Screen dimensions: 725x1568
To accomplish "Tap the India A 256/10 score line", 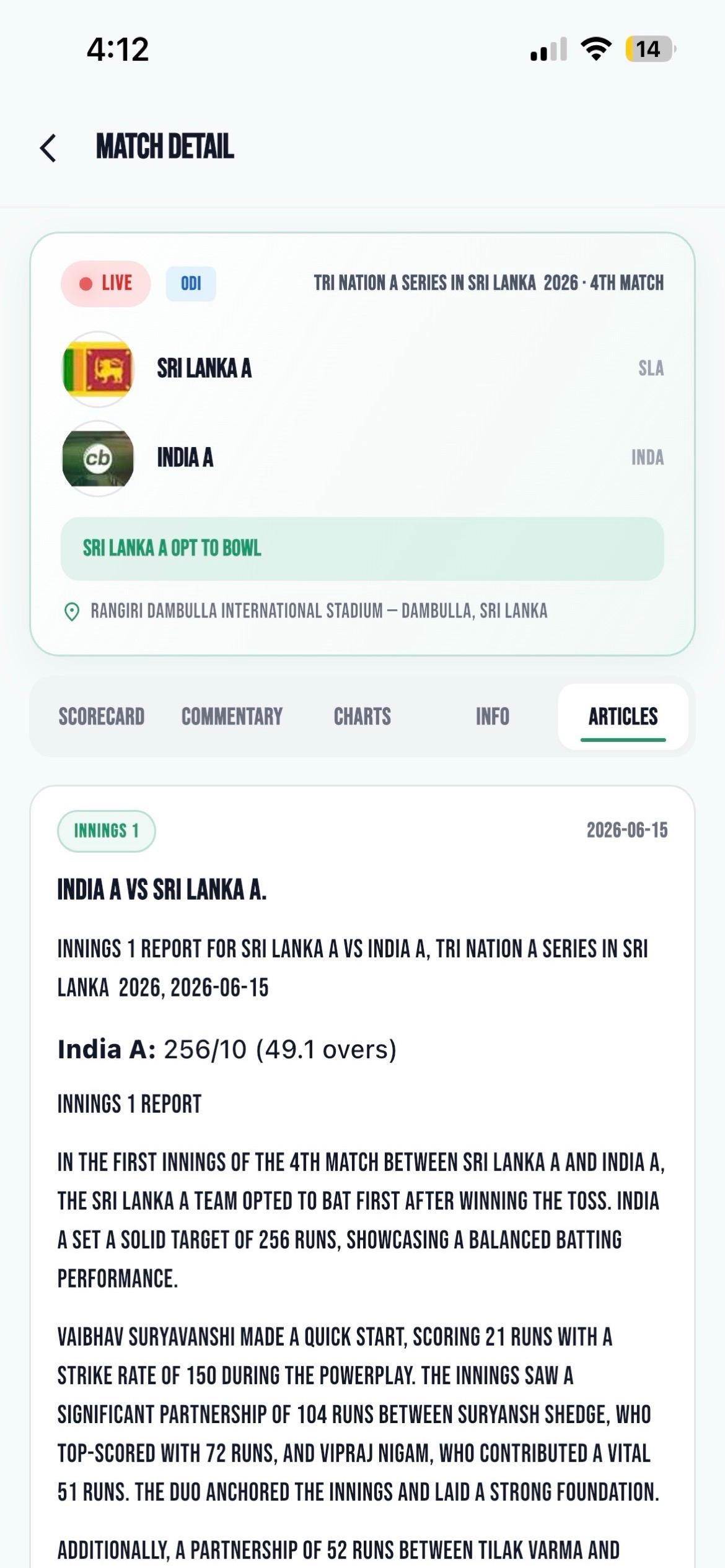I will [227, 1050].
